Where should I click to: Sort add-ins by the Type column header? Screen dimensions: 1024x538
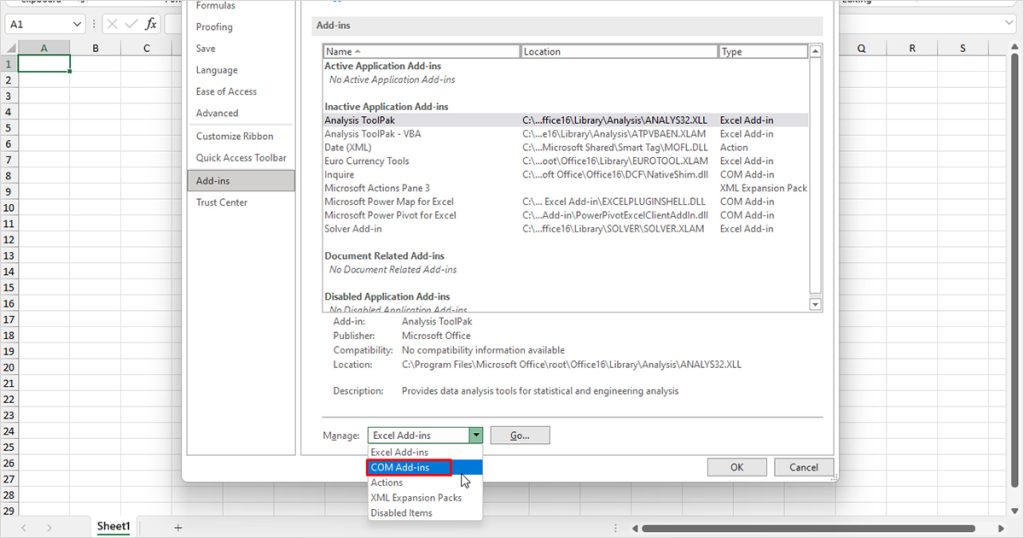click(x=763, y=52)
